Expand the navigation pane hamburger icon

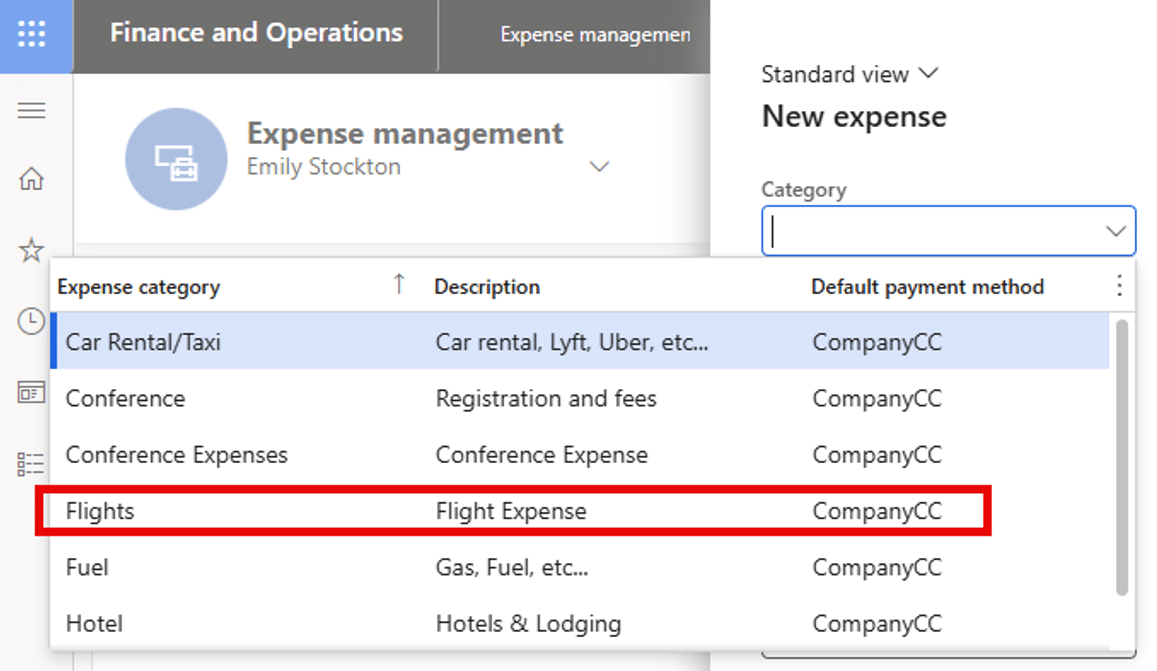32,110
